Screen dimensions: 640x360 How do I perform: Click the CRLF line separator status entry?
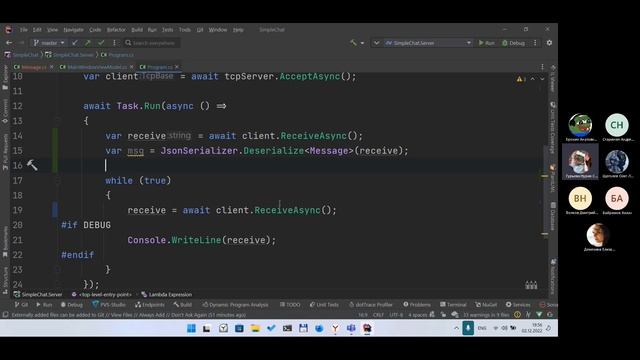point(378,315)
